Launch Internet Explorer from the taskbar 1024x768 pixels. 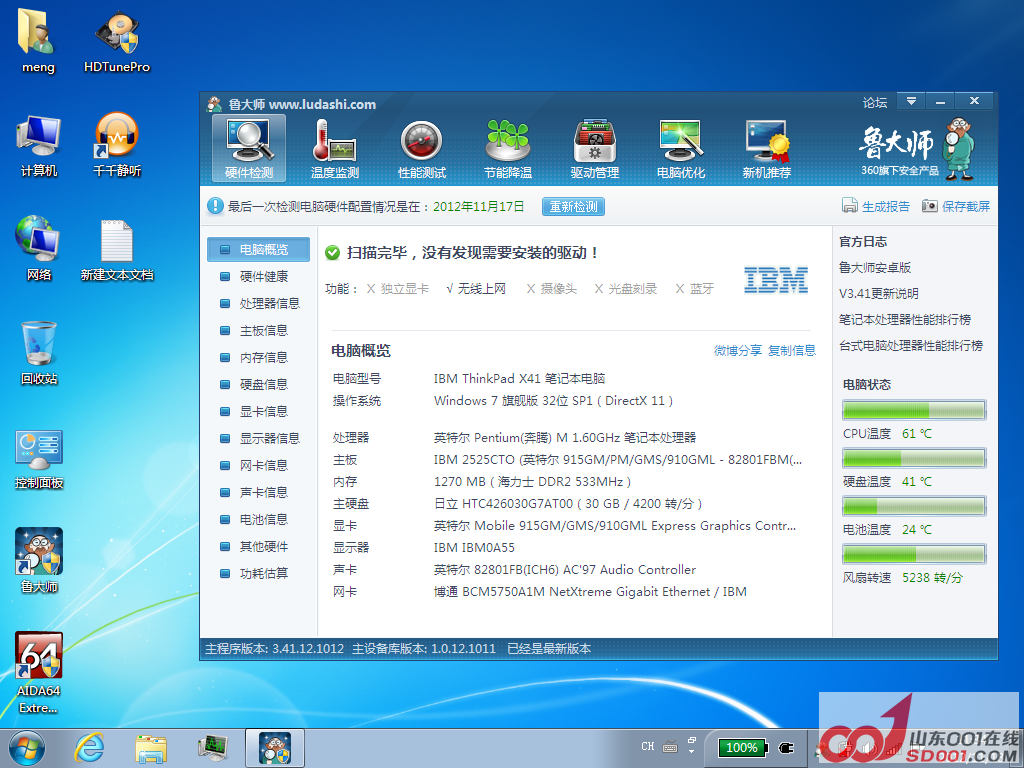coord(89,748)
